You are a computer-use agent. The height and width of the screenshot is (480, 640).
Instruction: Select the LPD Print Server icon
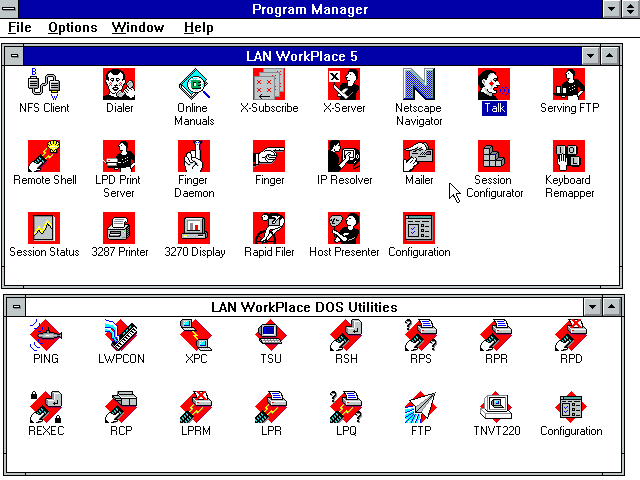pyautogui.click(x=119, y=156)
